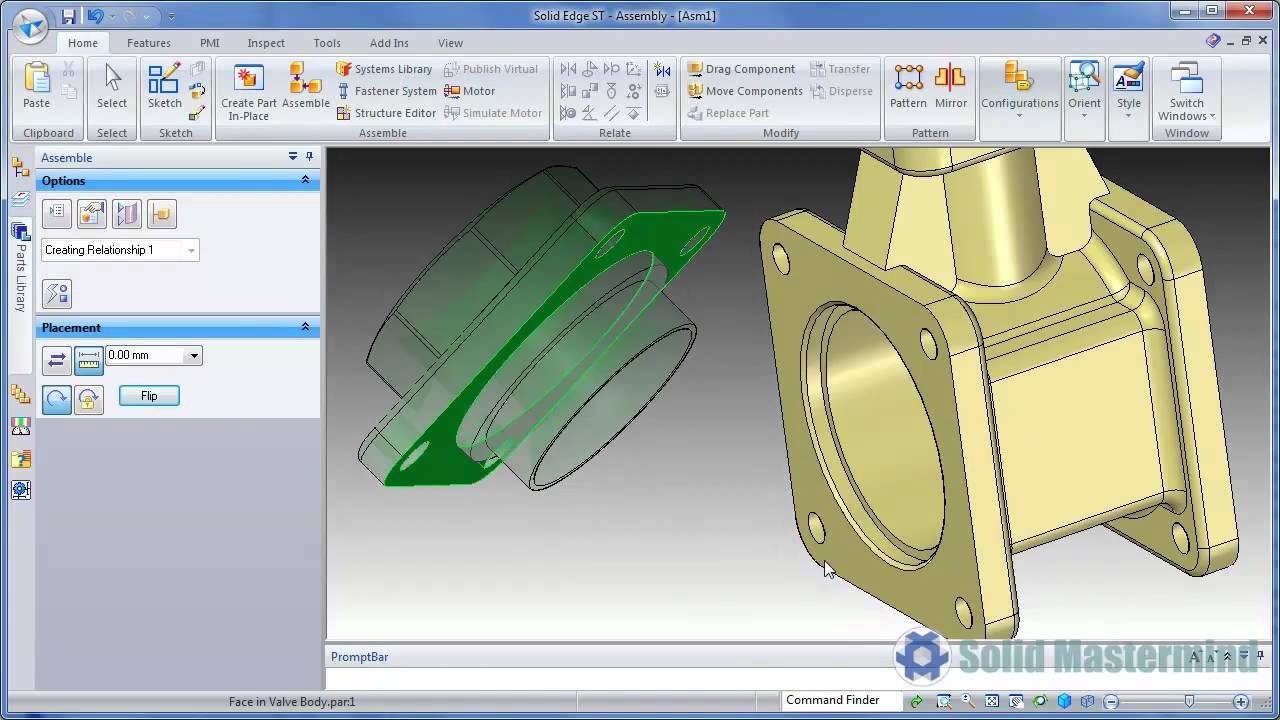
Task: Click the zoom out minus button
Action: pos(1111,702)
